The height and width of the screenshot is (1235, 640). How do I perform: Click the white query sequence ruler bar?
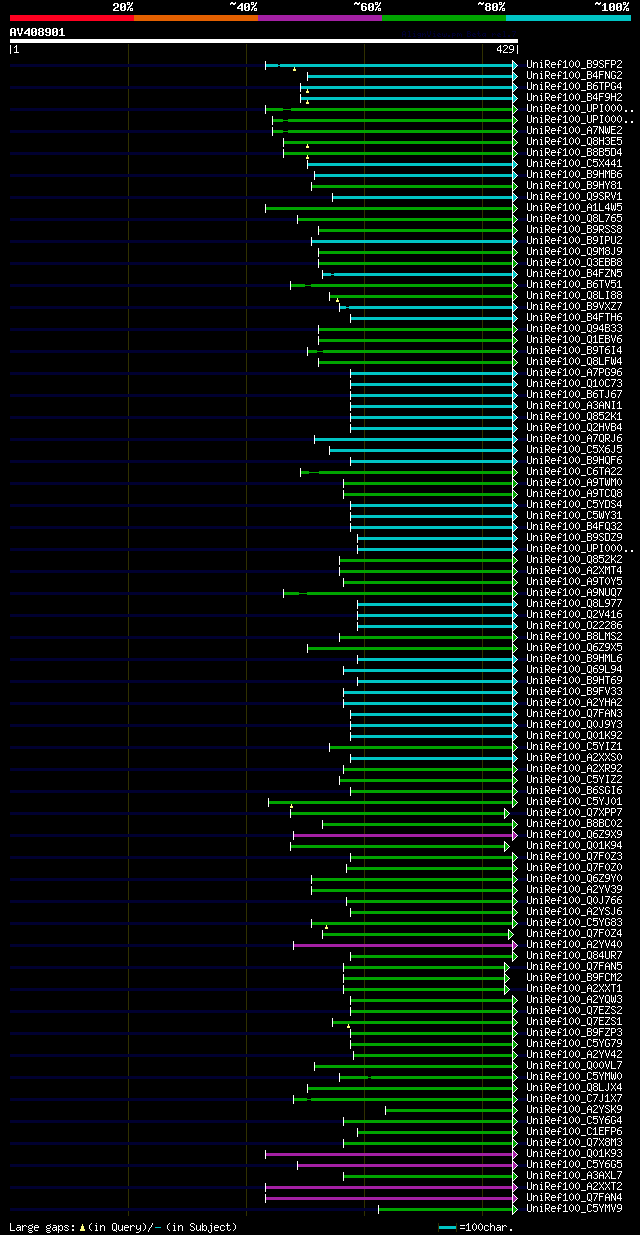(x=263, y=41)
